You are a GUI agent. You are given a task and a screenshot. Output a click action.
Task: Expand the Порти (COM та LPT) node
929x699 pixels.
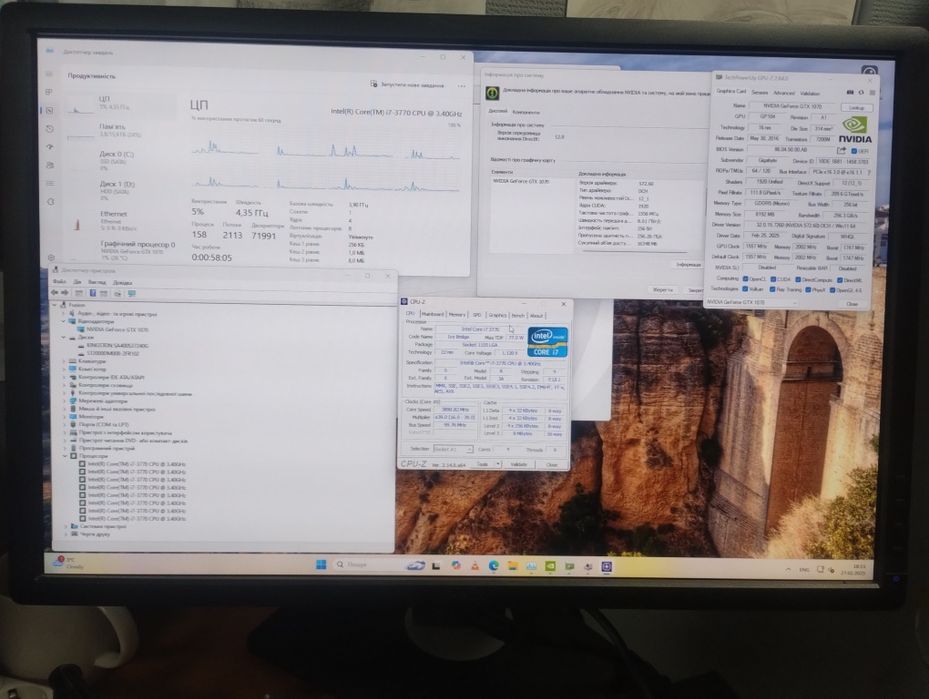tap(65, 425)
